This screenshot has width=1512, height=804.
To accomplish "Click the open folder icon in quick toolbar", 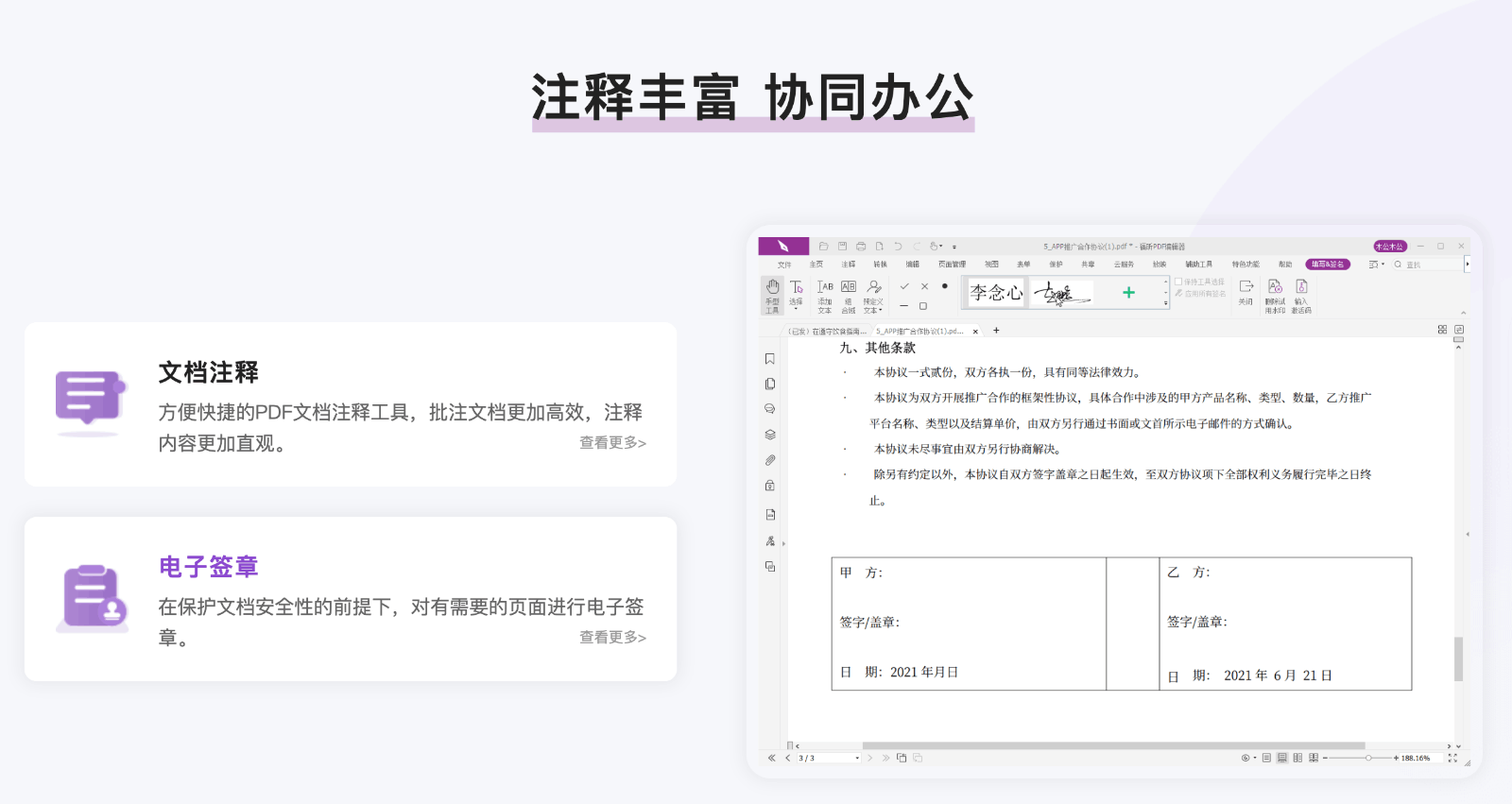I will 823,247.
